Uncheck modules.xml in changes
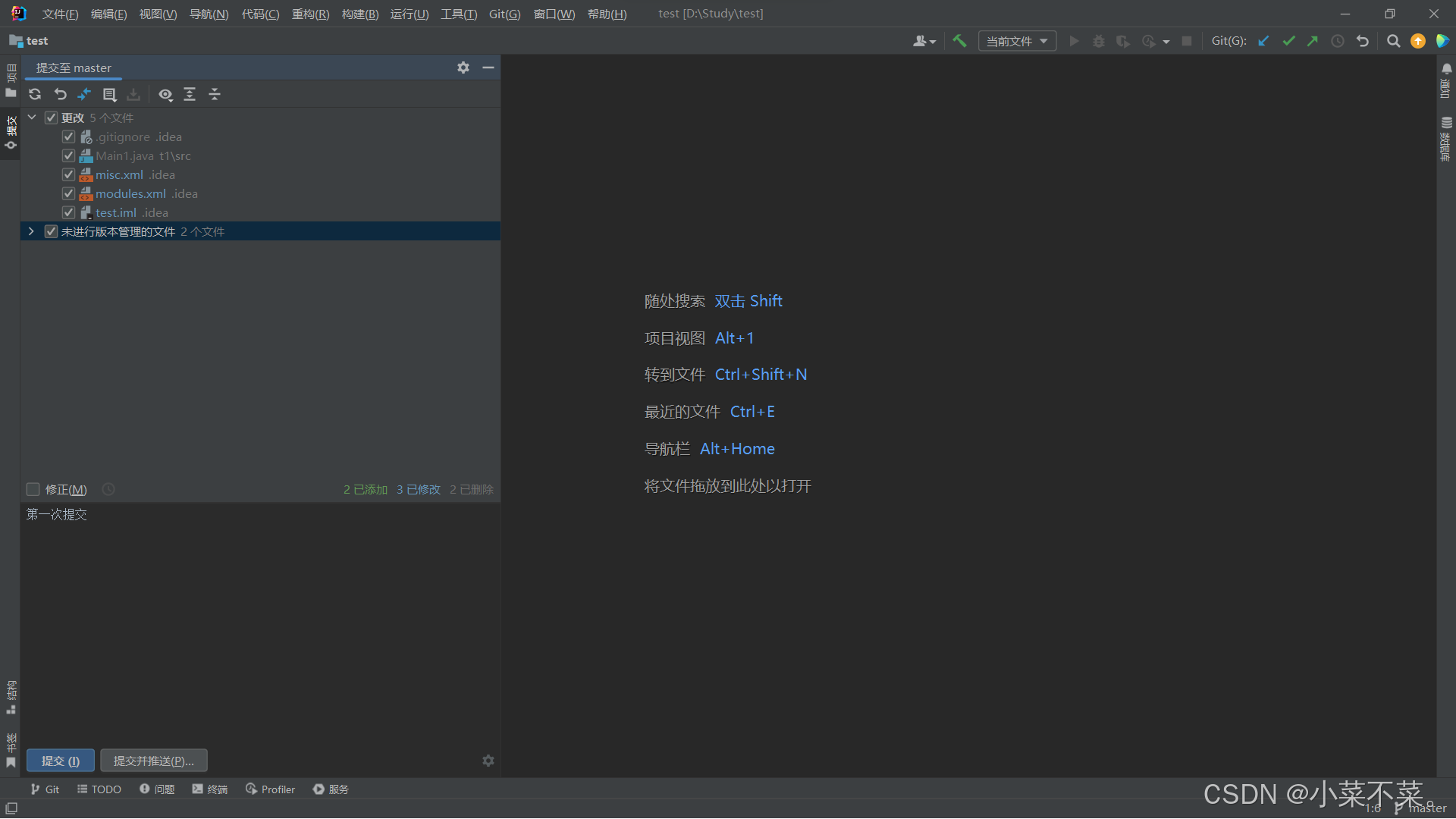Viewport: 1456px width, 819px height. click(x=68, y=193)
